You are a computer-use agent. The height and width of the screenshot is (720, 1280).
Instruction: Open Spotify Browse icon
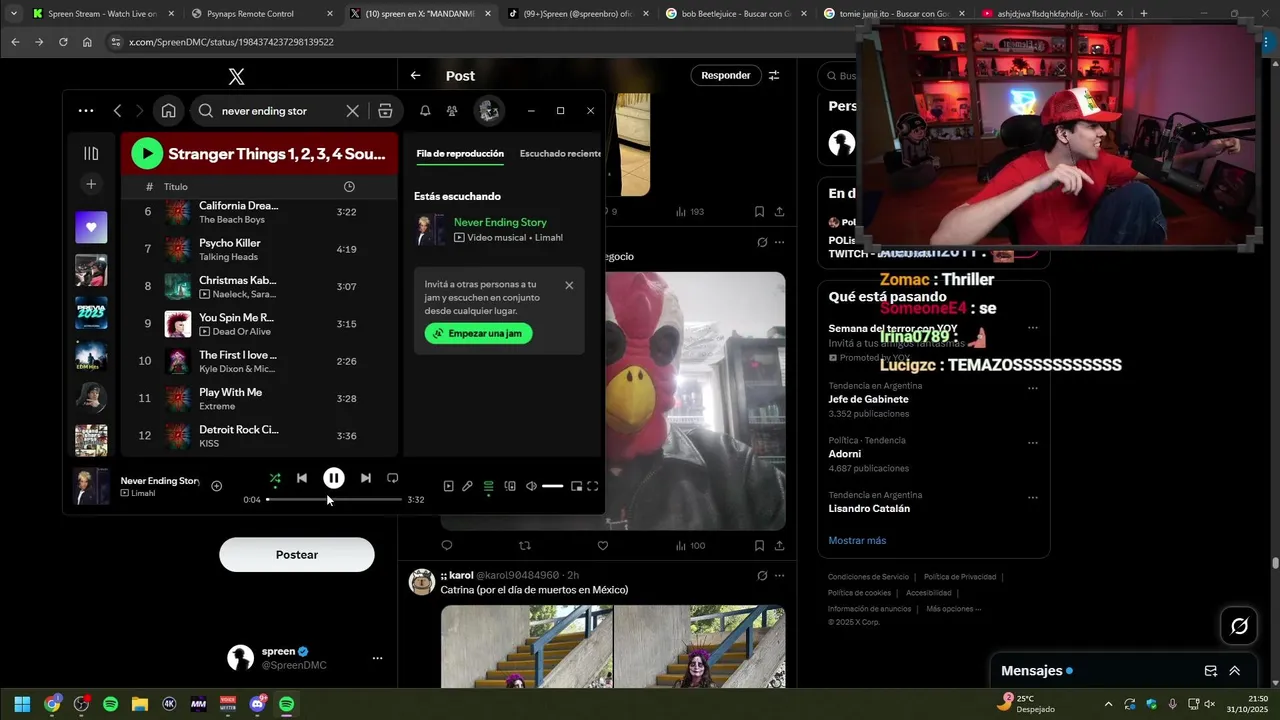pyautogui.click(x=385, y=111)
